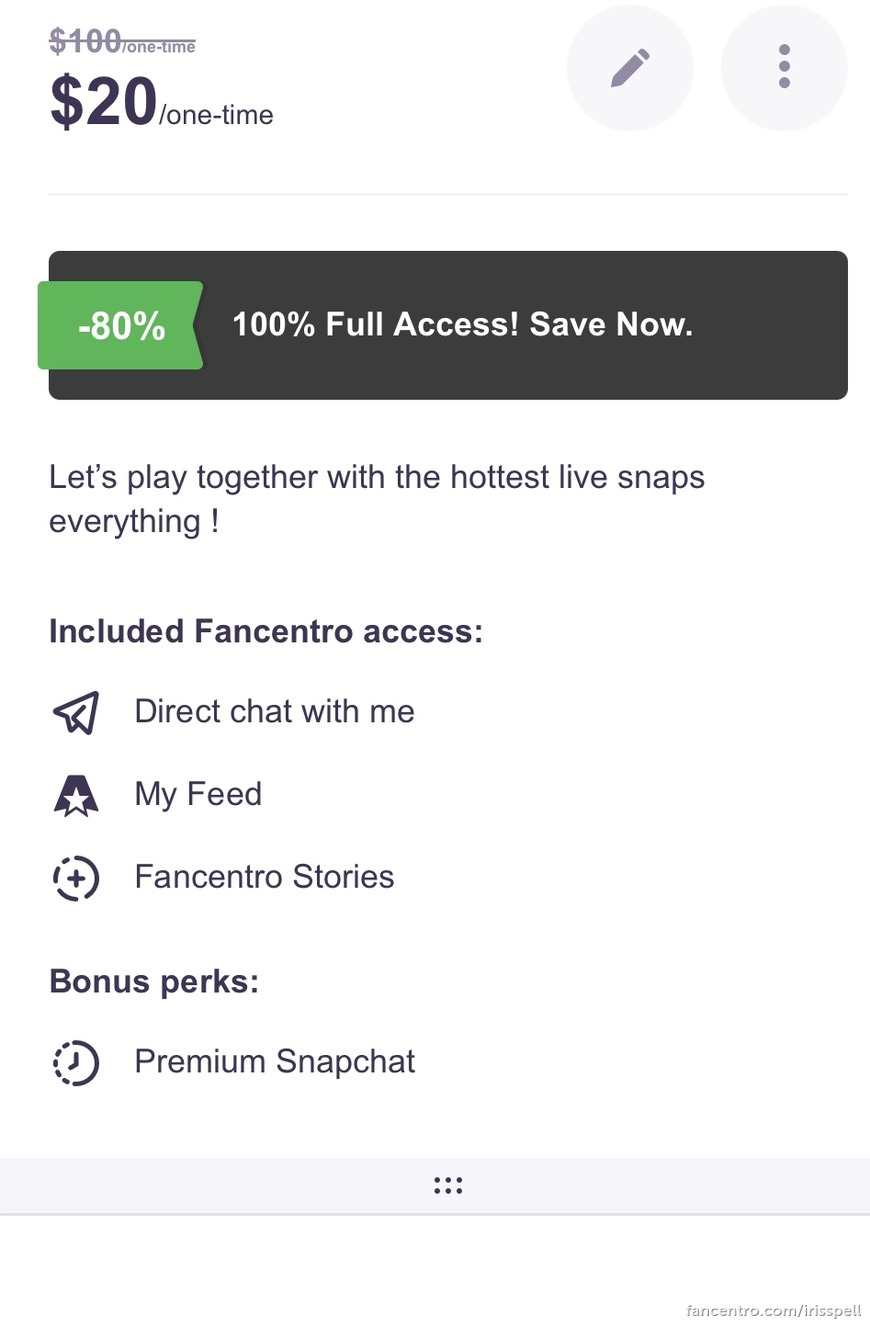The width and height of the screenshot is (870, 1327).
Task: Click the Included Fancentro access heading
Action: (266, 632)
